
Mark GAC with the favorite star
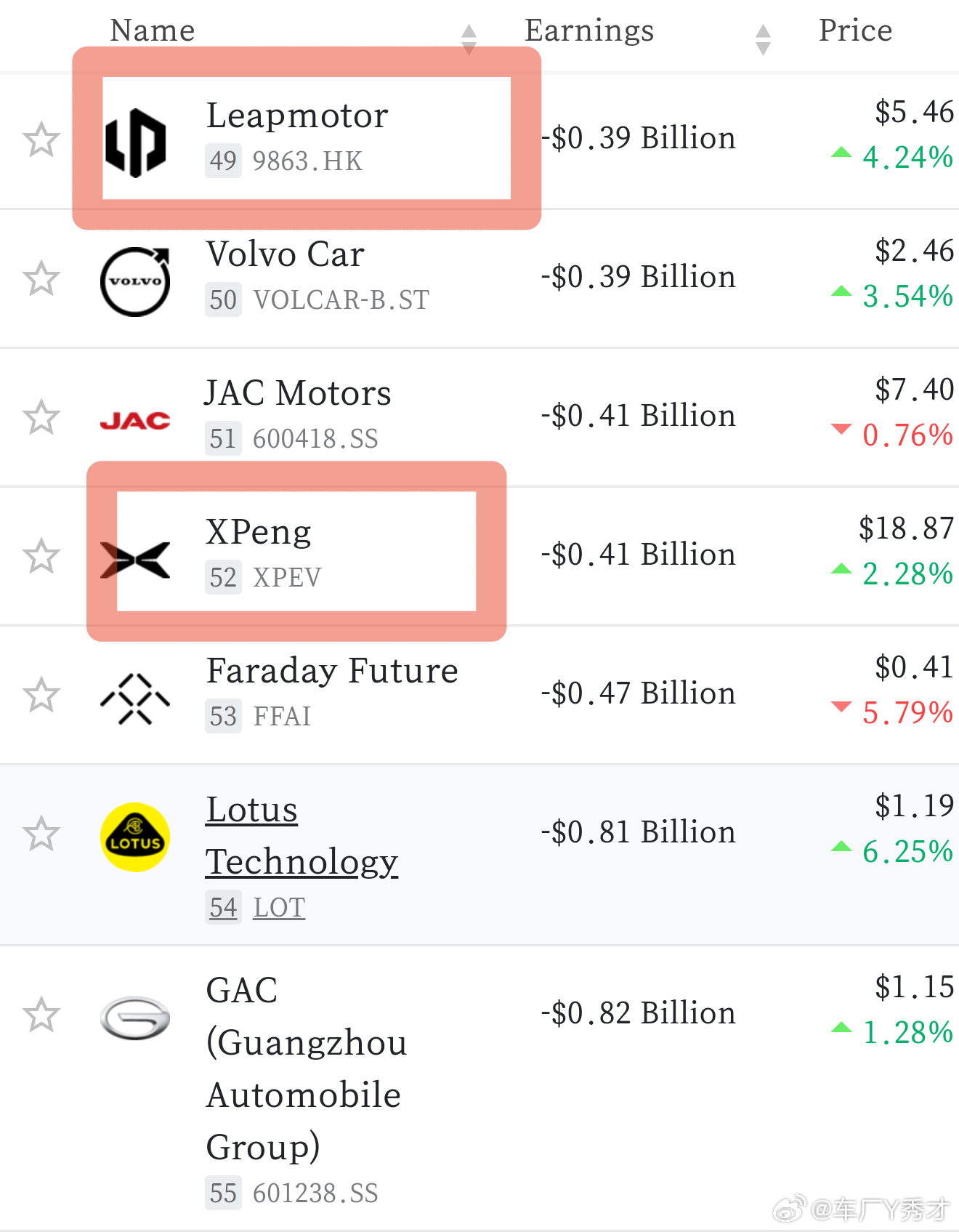[x=41, y=1015]
